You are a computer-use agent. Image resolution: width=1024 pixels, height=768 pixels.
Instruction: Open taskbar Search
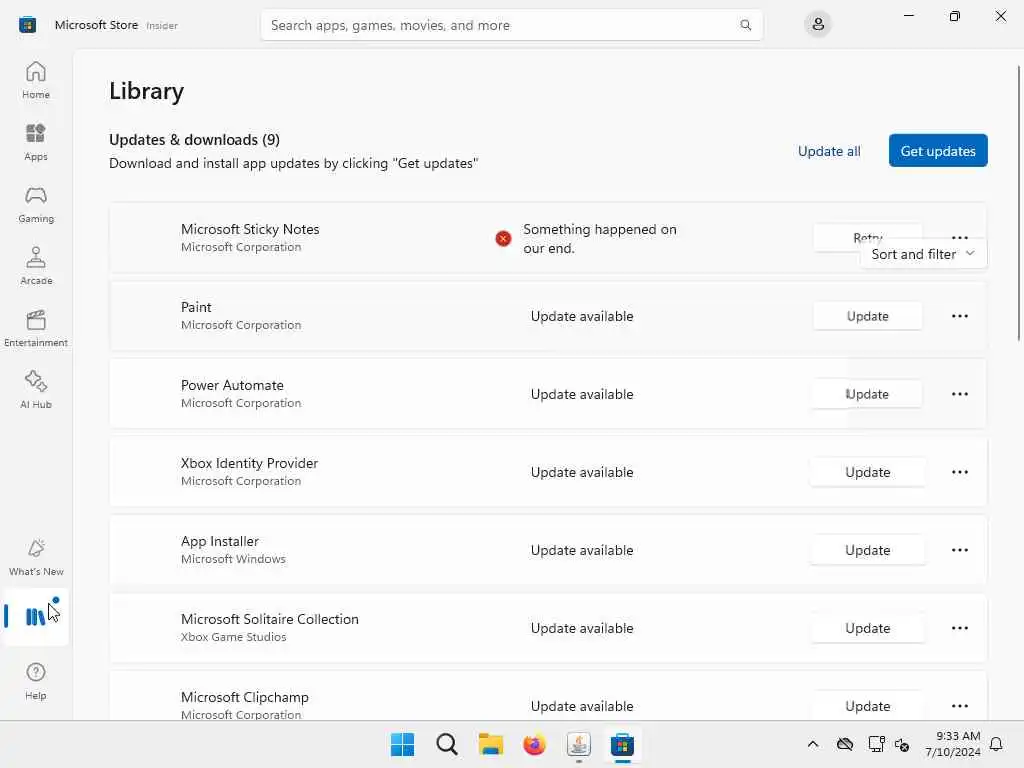(447, 744)
